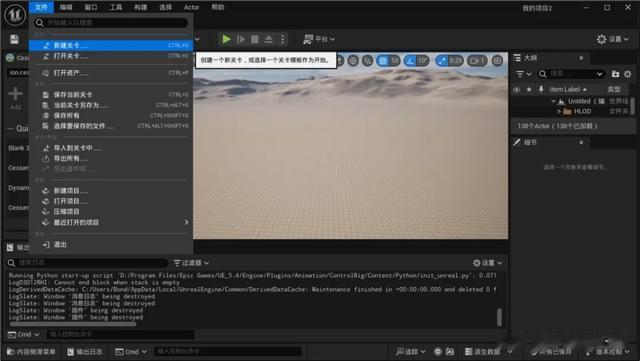Open the output log 设置 dropdown

[487, 263]
